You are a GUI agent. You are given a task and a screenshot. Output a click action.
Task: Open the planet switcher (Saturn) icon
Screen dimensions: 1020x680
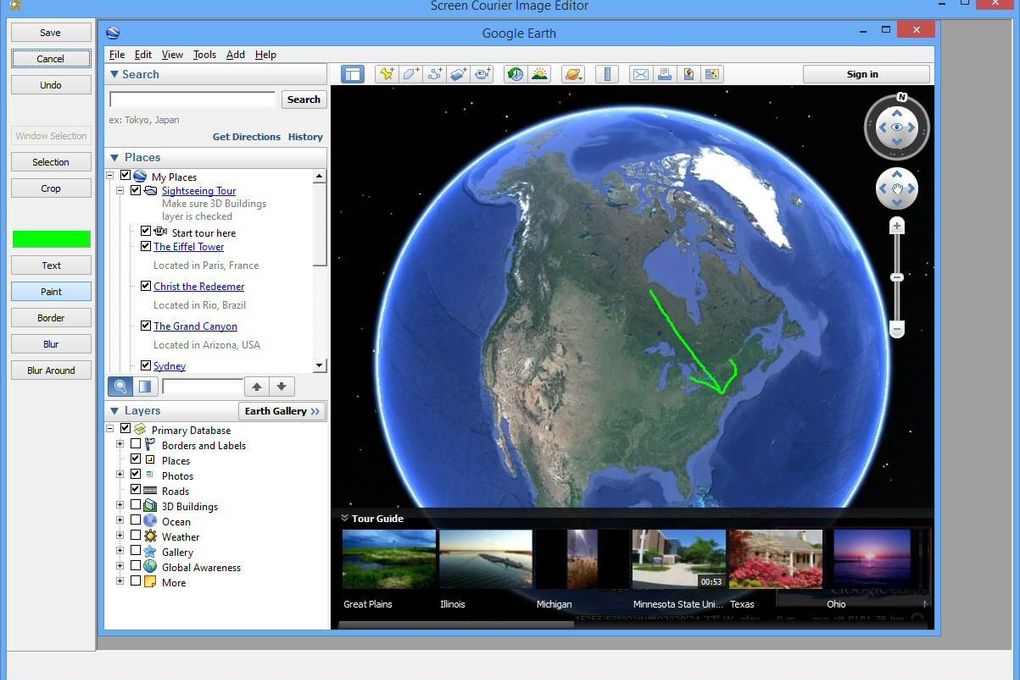coord(573,74)
